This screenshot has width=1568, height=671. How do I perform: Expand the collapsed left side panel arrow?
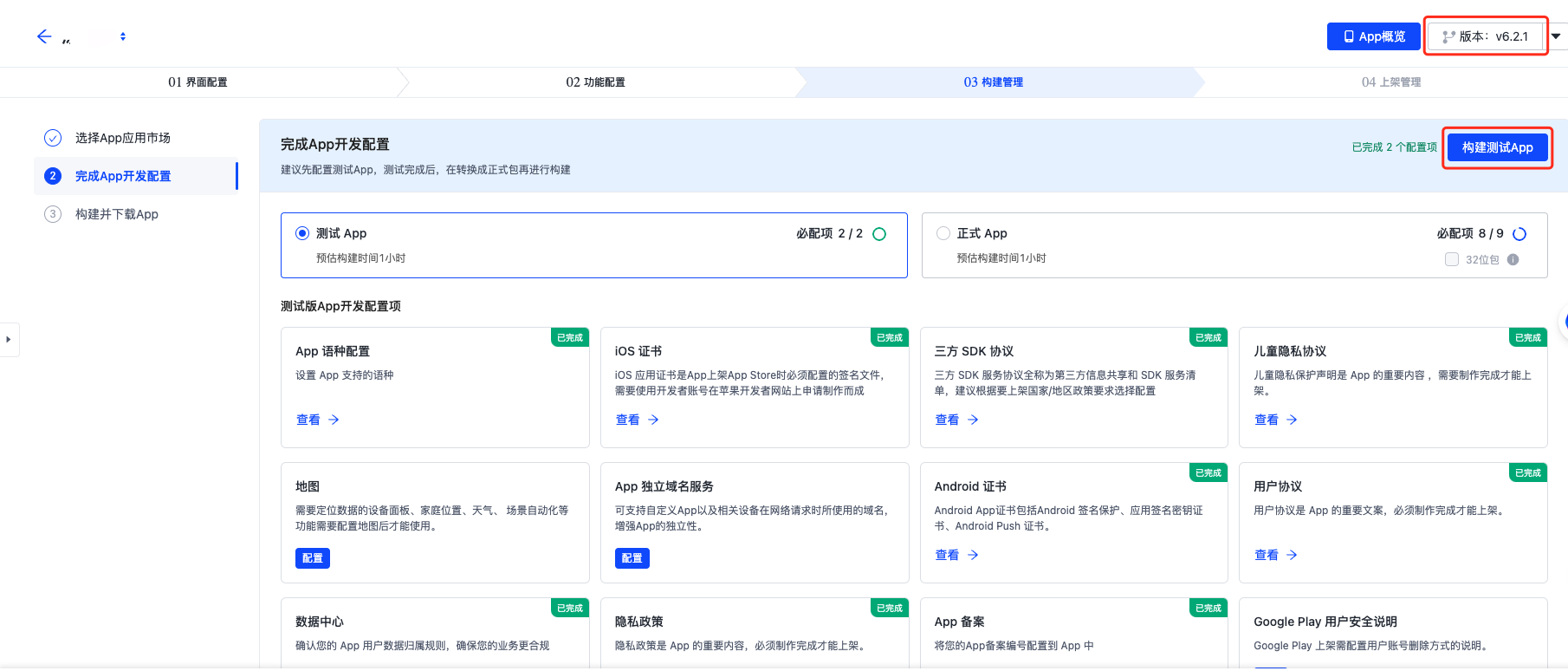coord(9,340)
